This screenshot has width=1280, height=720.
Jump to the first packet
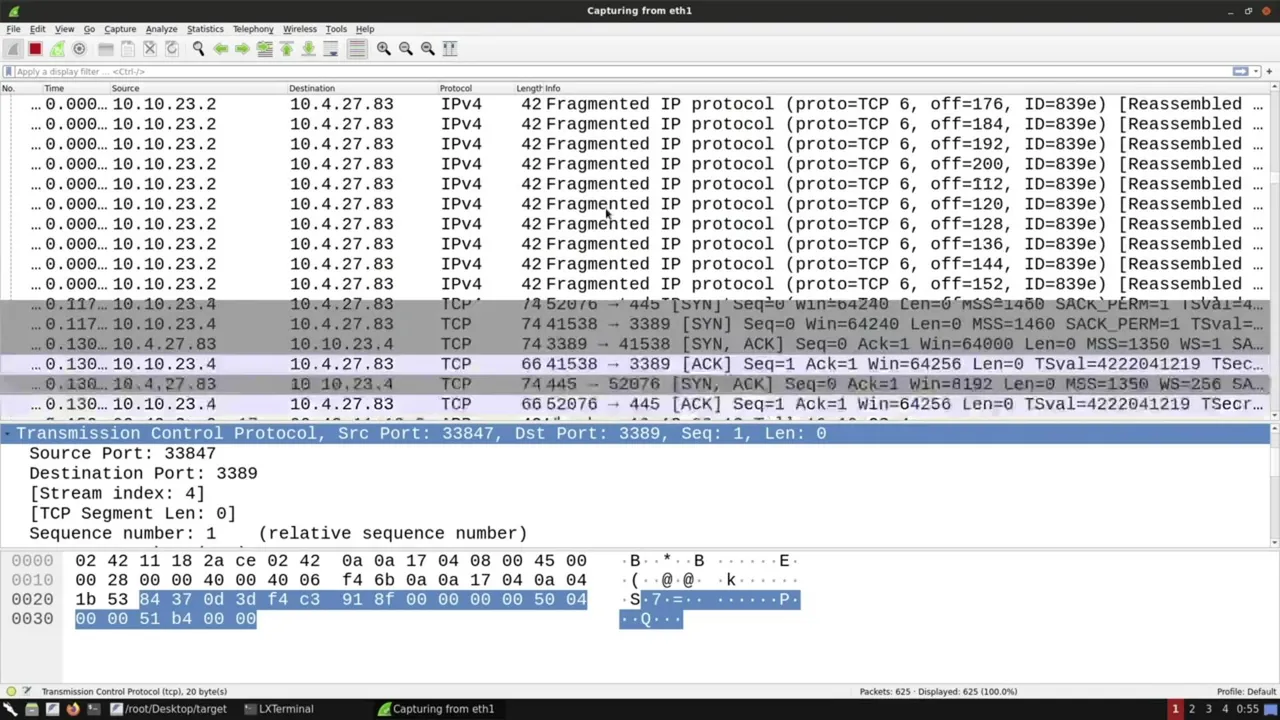[286, 48]
